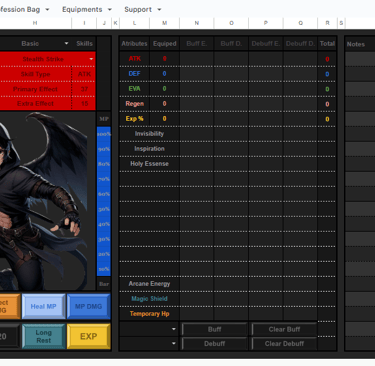Select the Buff D. header cell
The image size is (375, 366).
click(231, 44)
